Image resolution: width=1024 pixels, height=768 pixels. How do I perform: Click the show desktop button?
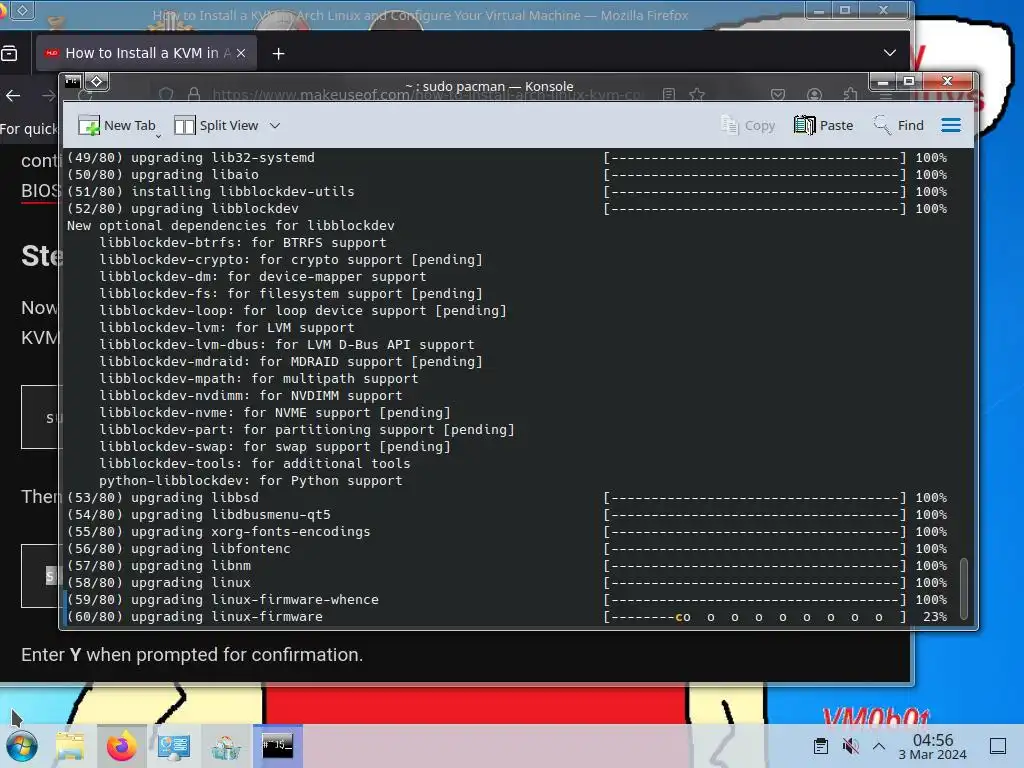[x=998, y=746]
